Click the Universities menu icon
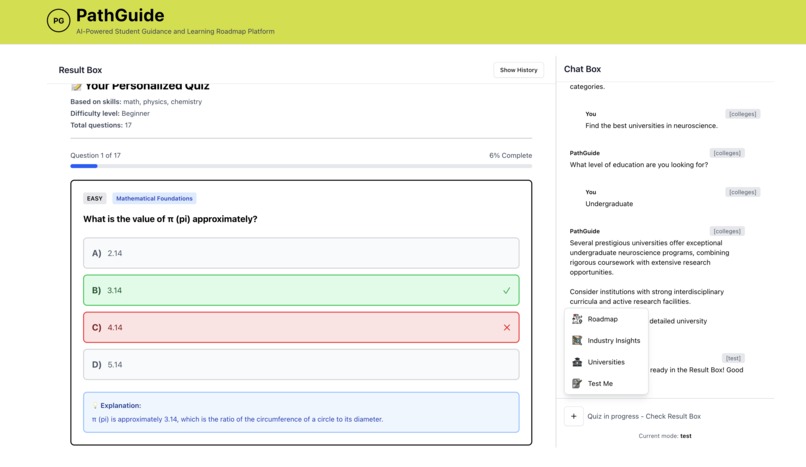Viewport: 806px width, 467px height. (577, 362)
